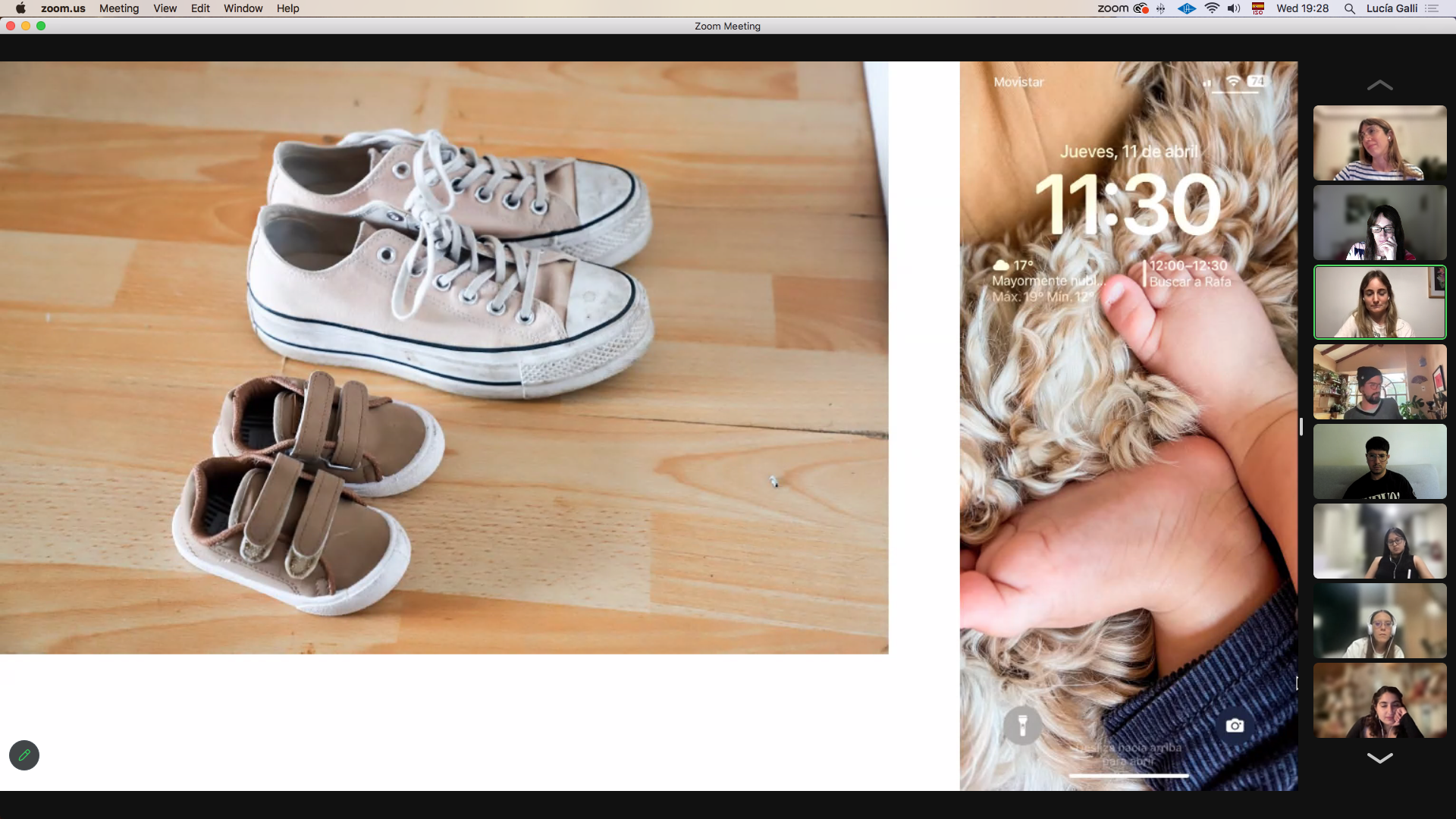This screenshot has height=819, width=1456.
Task: Click the volume speaker icon
Action: pos(1234,8)
